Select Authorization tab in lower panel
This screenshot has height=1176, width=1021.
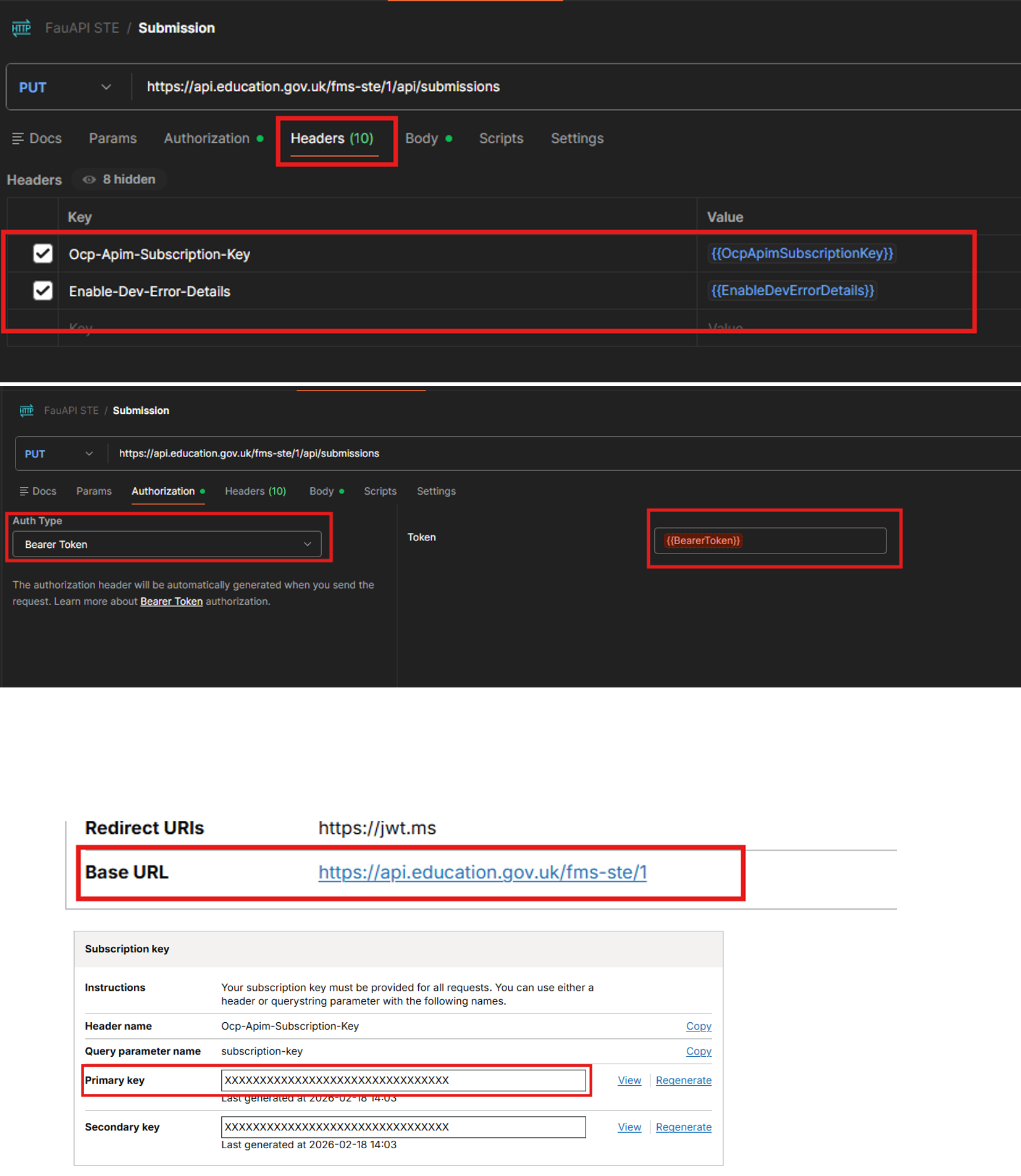[168, 491]
